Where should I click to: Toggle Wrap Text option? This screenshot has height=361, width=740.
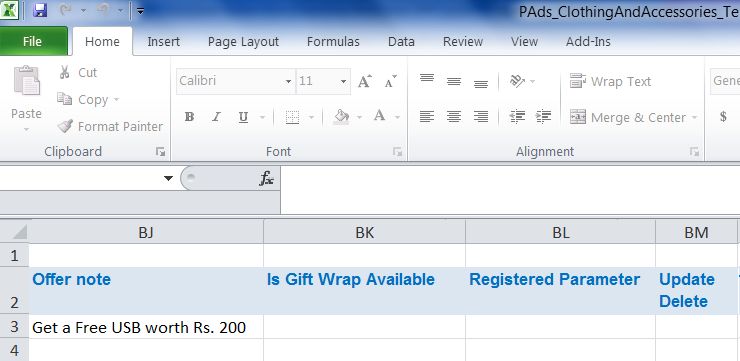point(610,81)
